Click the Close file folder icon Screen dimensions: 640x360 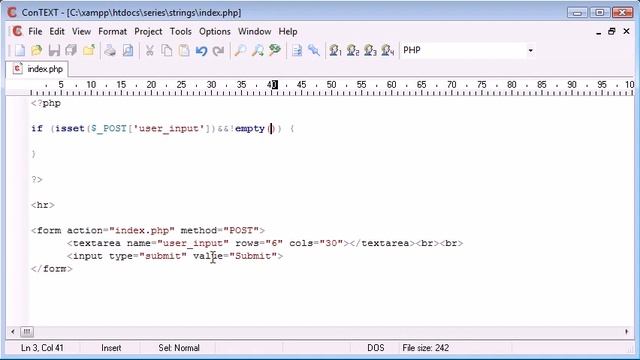tap(89, 51)
